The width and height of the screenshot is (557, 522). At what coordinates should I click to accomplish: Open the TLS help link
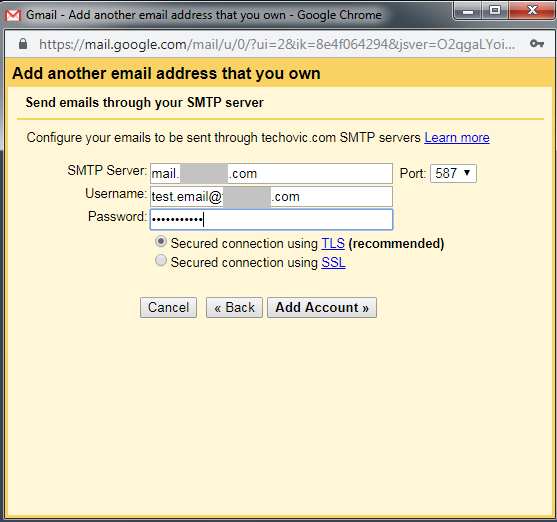[333, 243]
